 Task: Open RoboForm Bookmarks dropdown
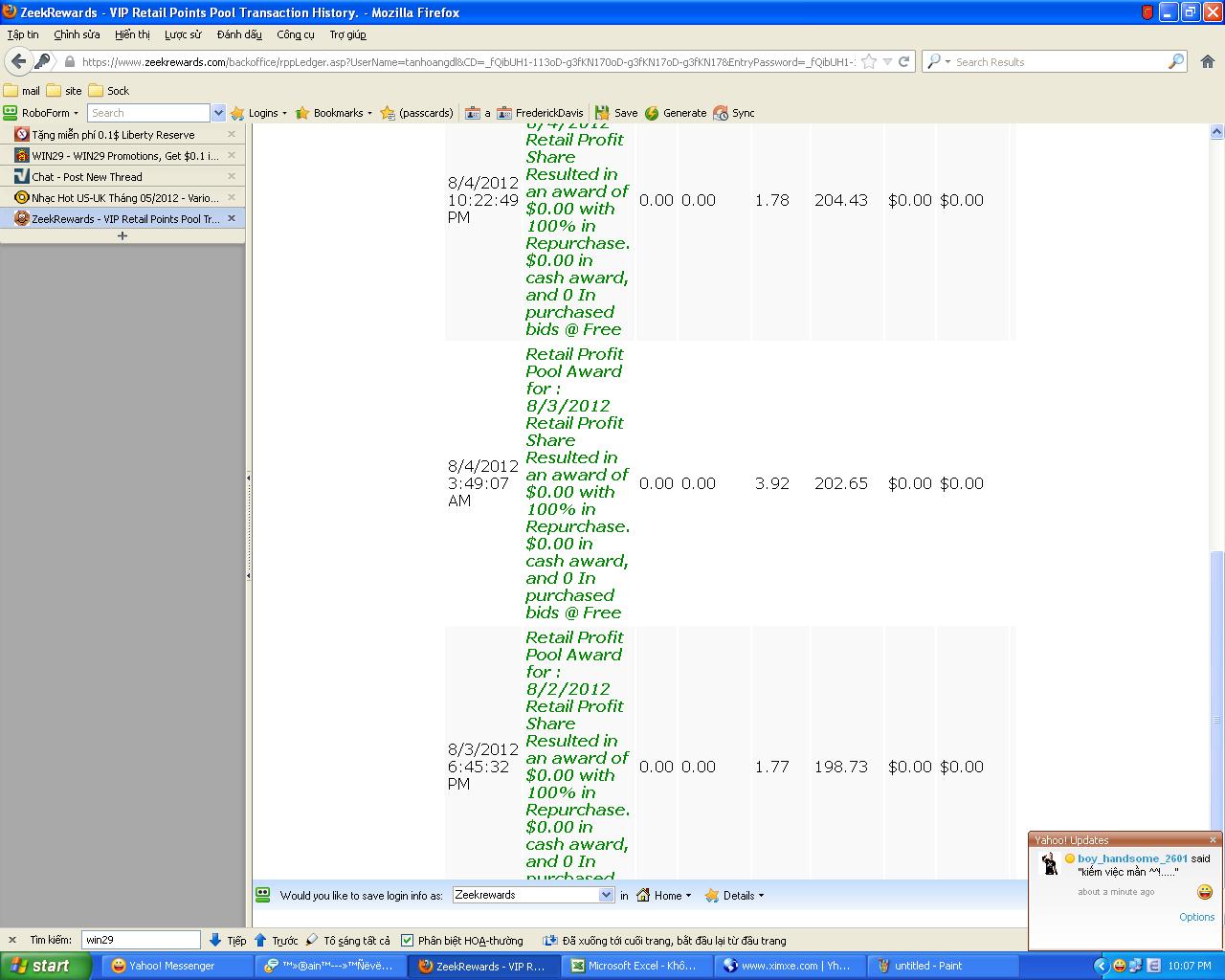coord(333,113)
